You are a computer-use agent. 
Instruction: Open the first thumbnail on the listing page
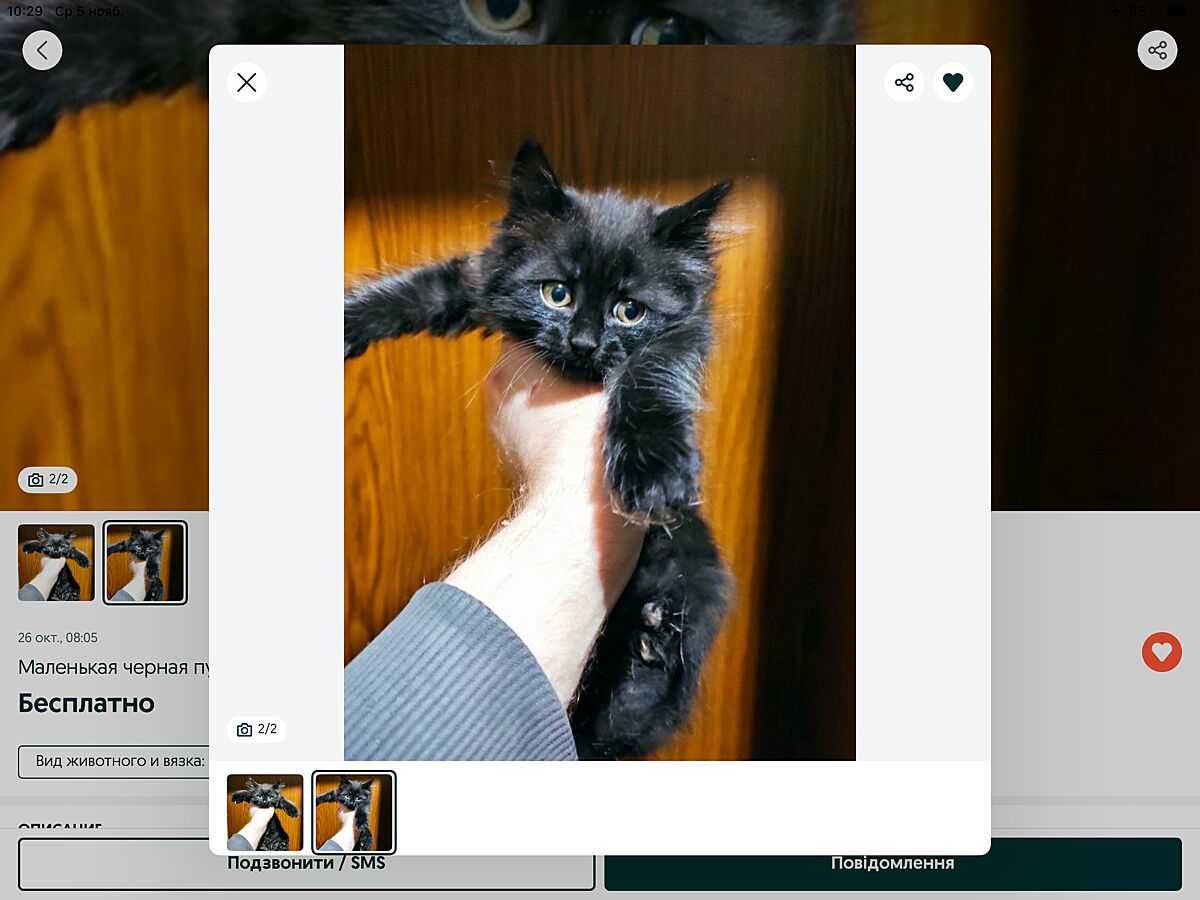[x=56, y=563]
